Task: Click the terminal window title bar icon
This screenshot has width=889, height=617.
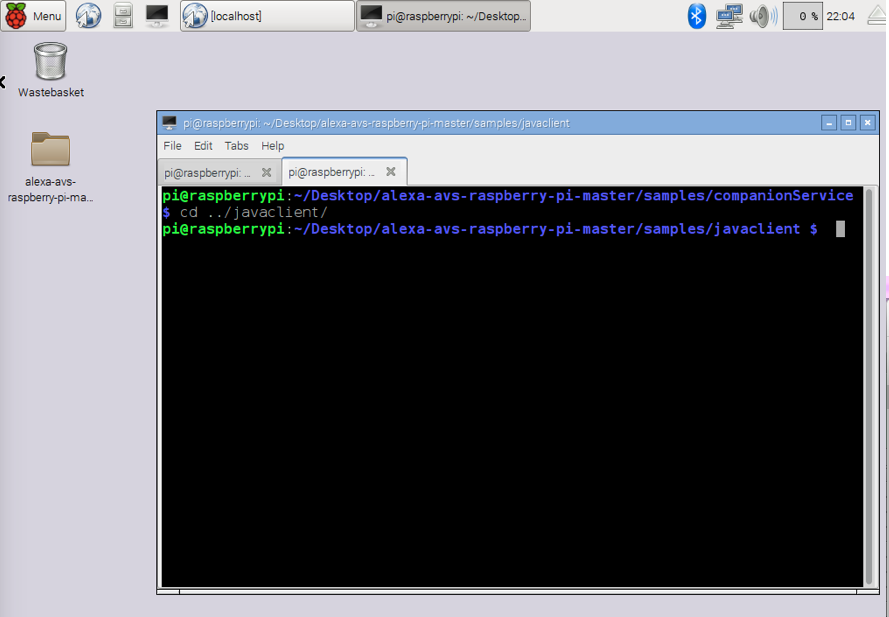Action: pyautogui.click(x=170, y=122)
